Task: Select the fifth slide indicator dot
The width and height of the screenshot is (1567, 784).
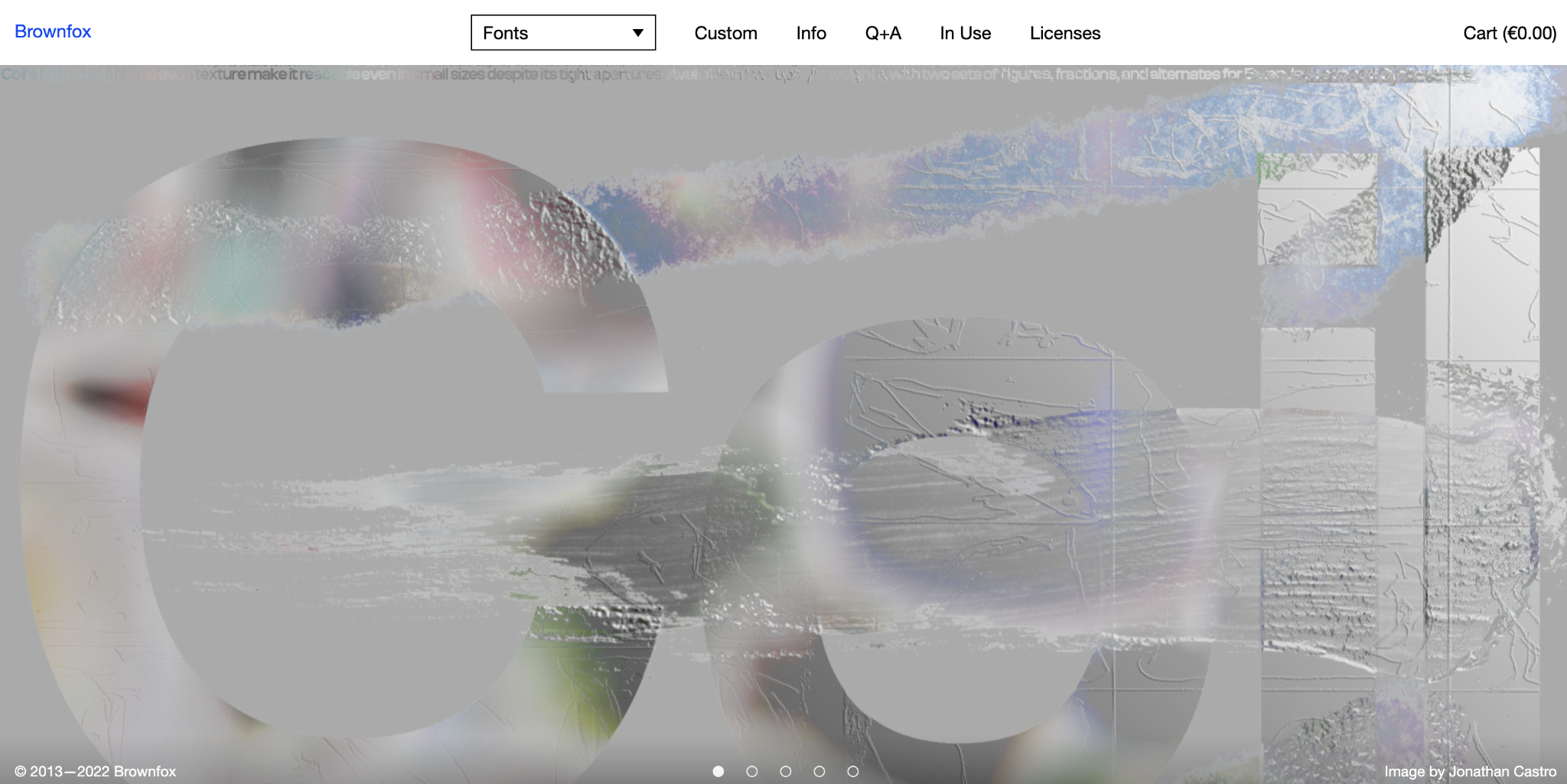Action: (853, 771)
